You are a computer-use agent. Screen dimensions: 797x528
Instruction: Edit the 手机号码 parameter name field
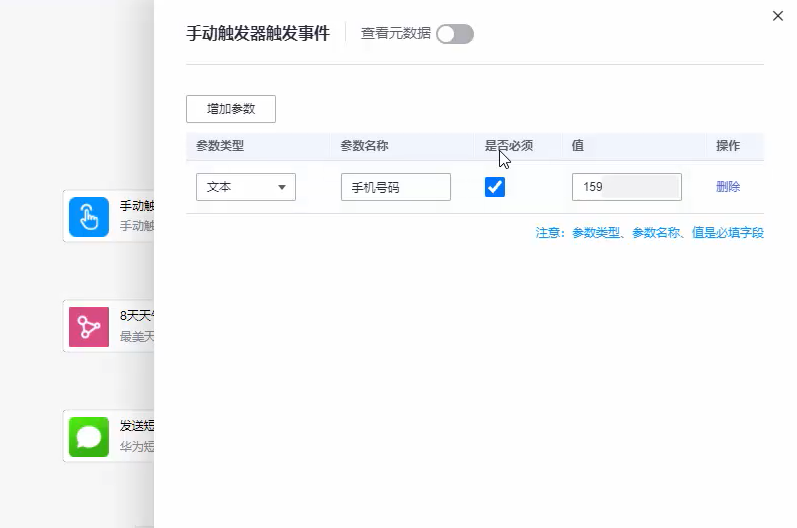point(396,187)
